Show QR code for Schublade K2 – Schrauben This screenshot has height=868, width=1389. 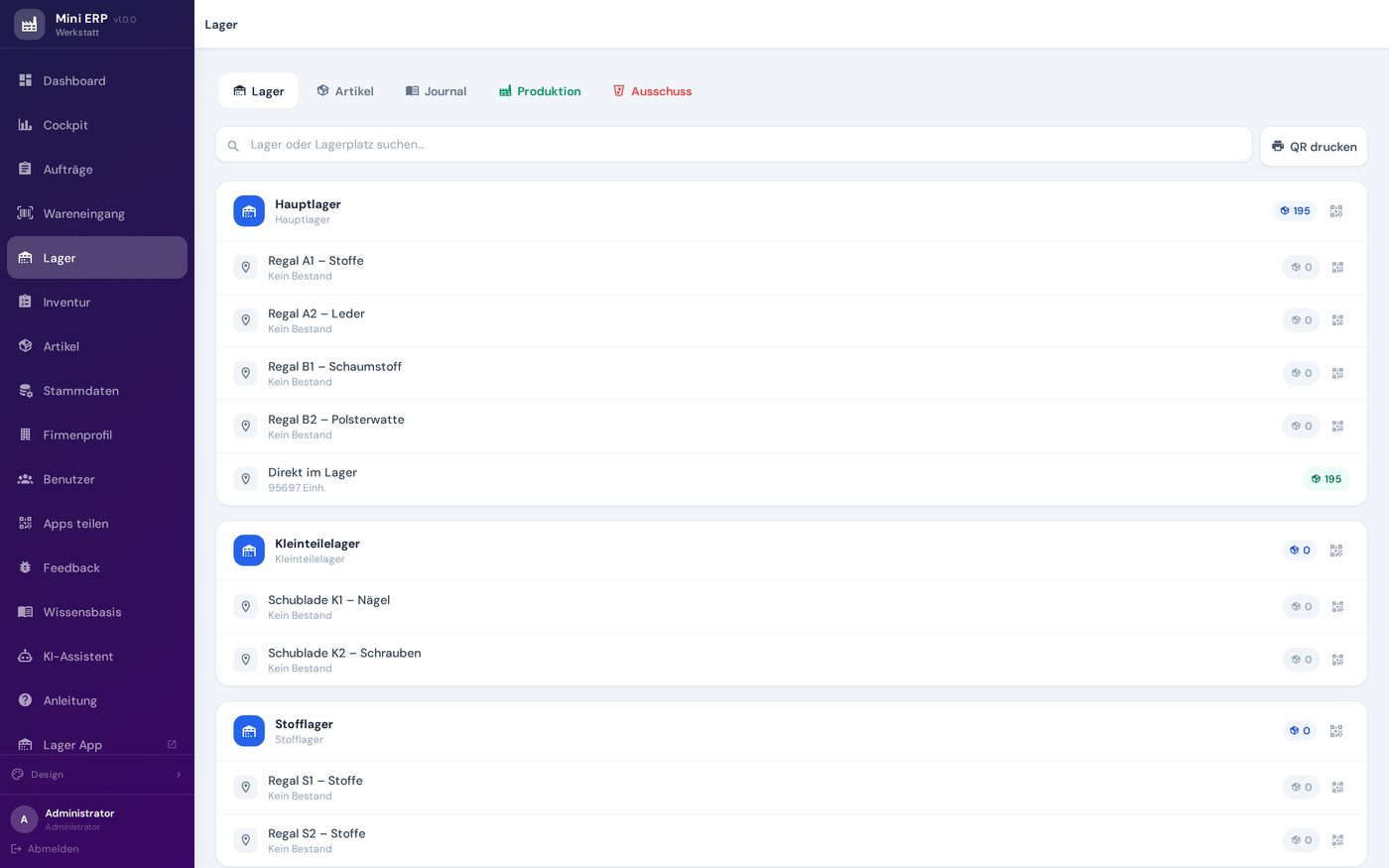(1337, 660)
